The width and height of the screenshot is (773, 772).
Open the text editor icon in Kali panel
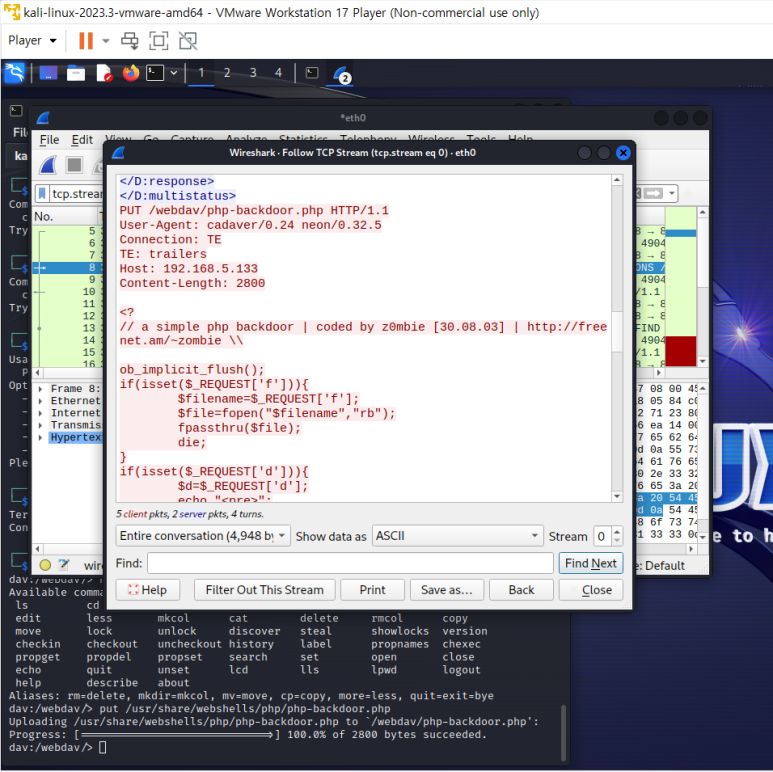click(104, 73)
